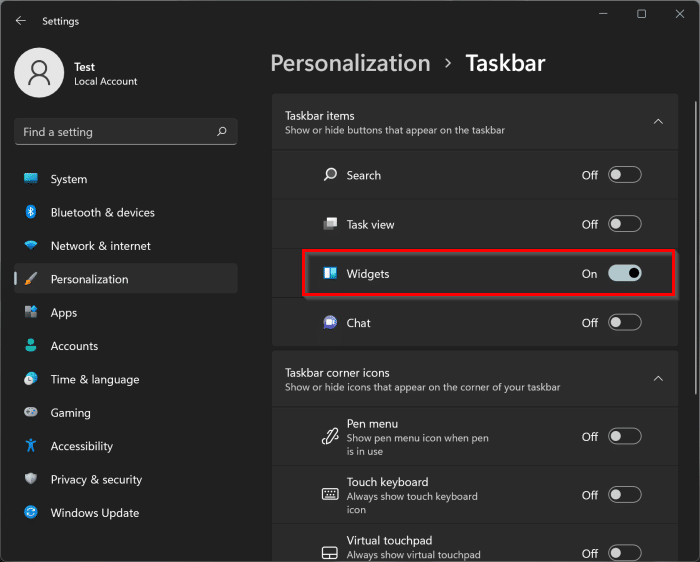
Task: Click the Task view icon
Action: 330,224
